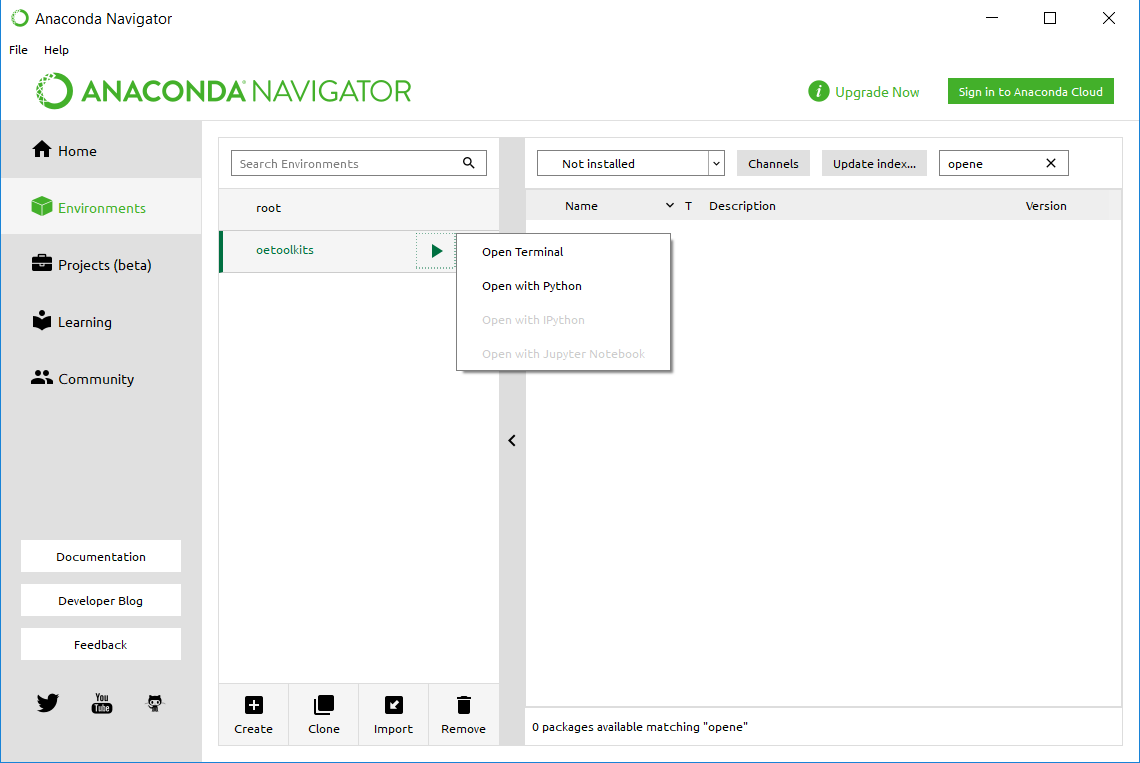Click the Anaconda icon in the title bar

[x=20, y=18]
